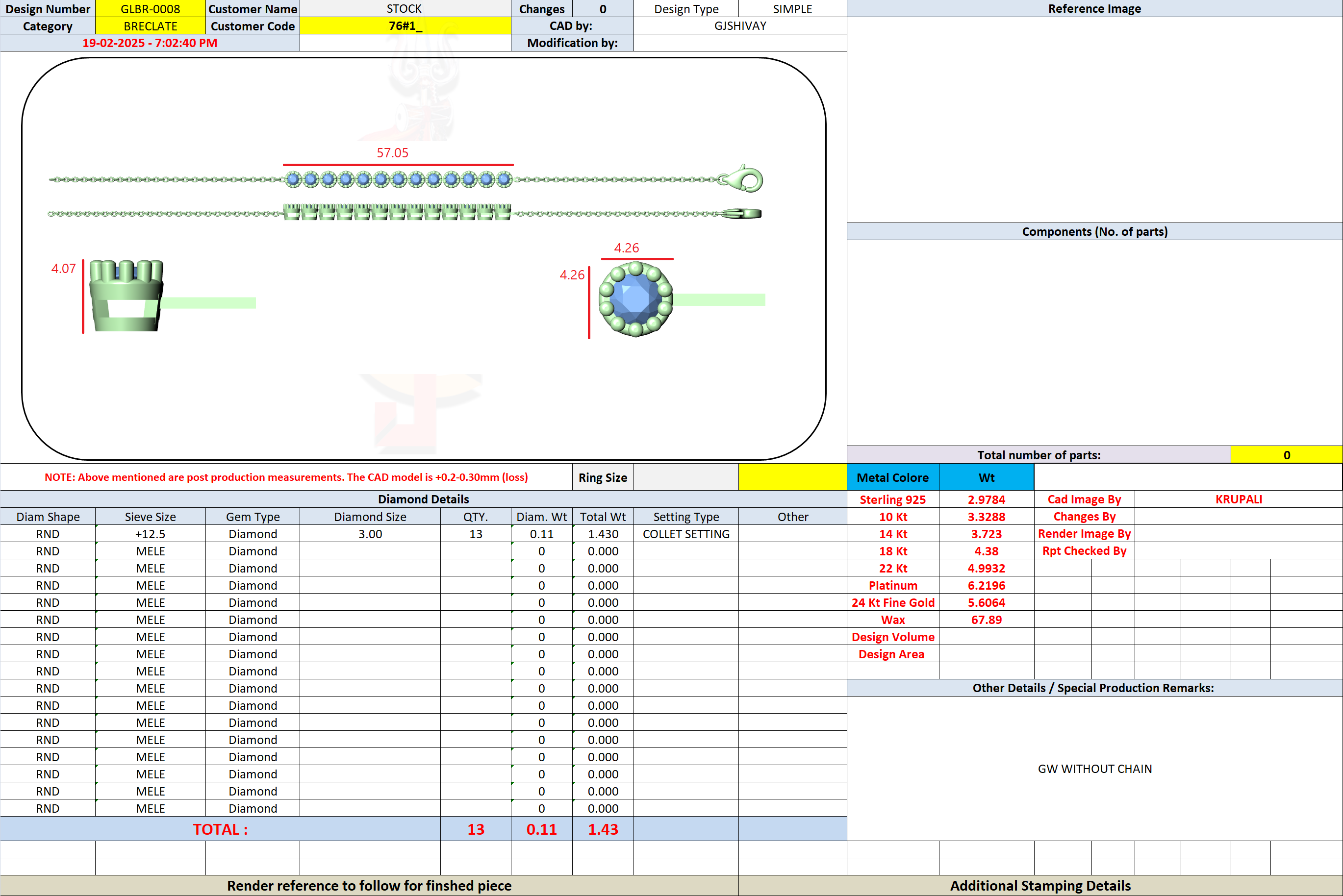Click Render reference to follow footer
Screen dimensions: 1343x896
369,886
